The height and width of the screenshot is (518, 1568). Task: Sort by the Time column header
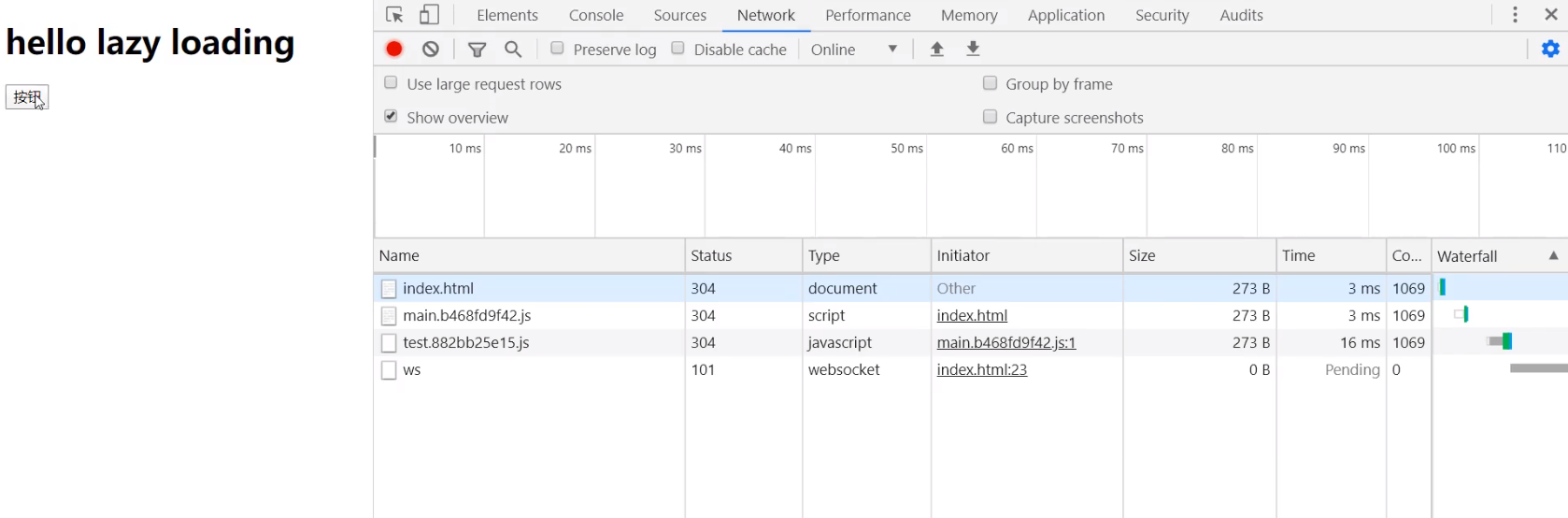point(1332,255)
